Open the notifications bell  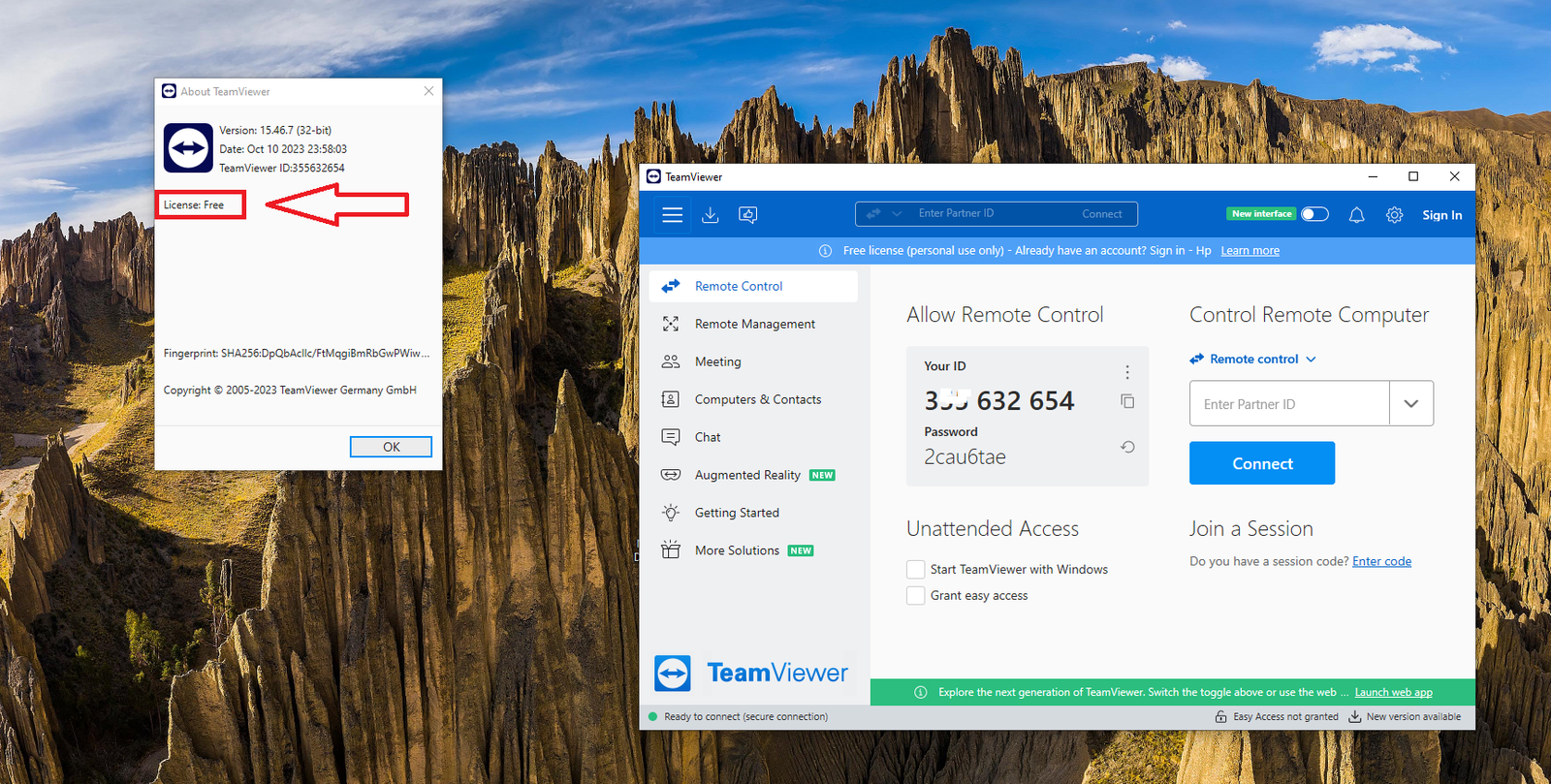tap(1356, 215)
